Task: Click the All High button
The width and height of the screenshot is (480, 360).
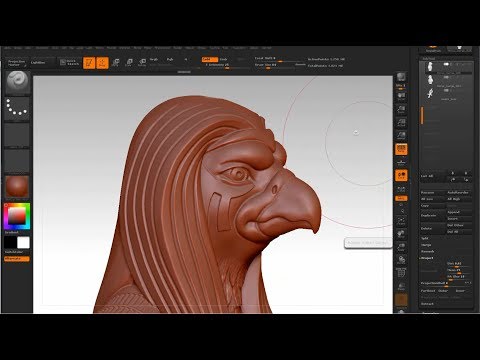Action: pyautogui.click(x=459, y=199)
